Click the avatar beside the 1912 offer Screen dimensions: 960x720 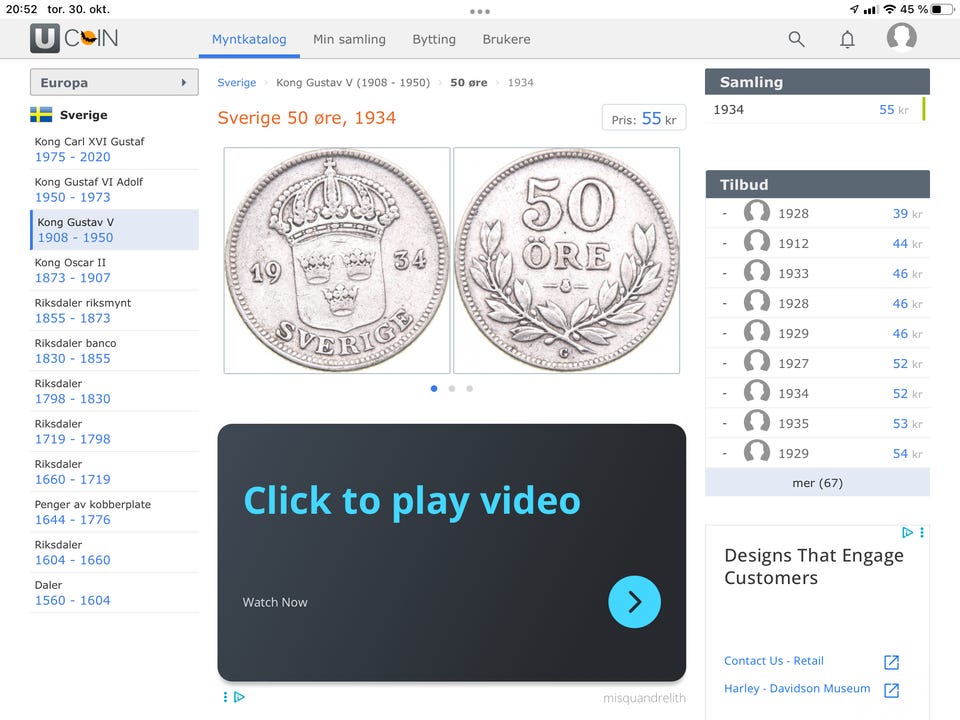click(757, 241)
